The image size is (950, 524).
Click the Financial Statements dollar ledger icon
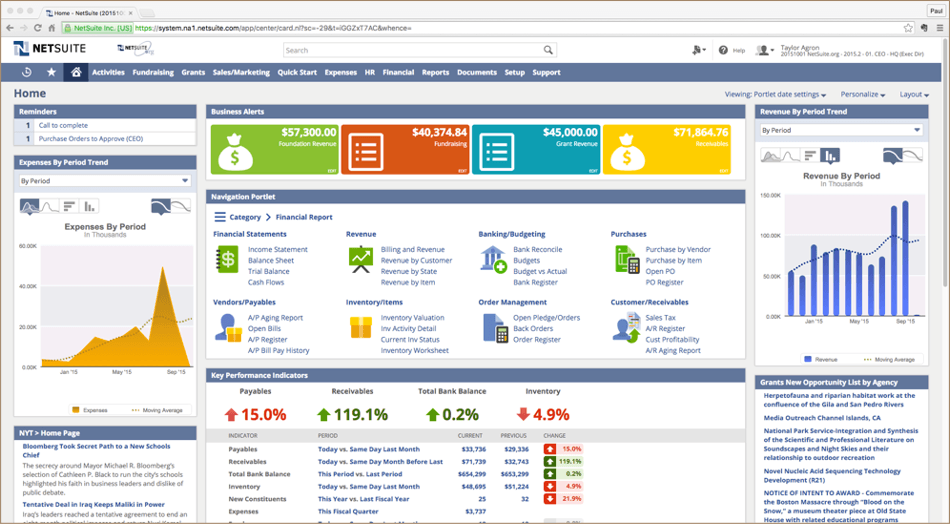click(x=227, y=259)
